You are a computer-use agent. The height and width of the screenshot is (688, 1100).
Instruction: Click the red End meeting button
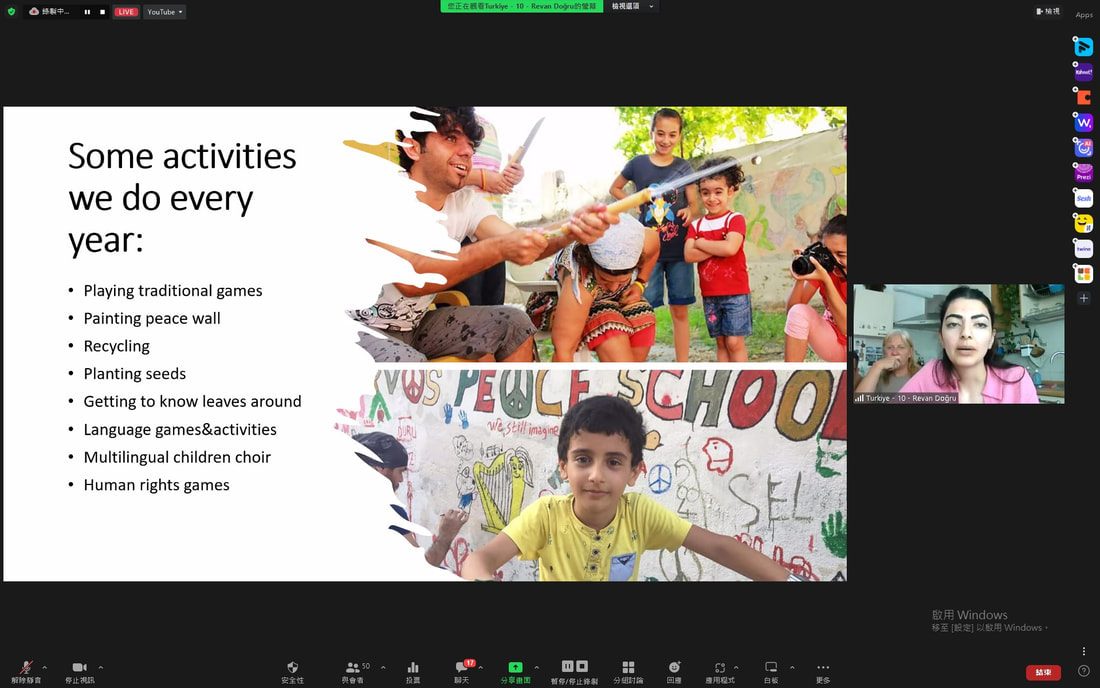coord(1043,672)
